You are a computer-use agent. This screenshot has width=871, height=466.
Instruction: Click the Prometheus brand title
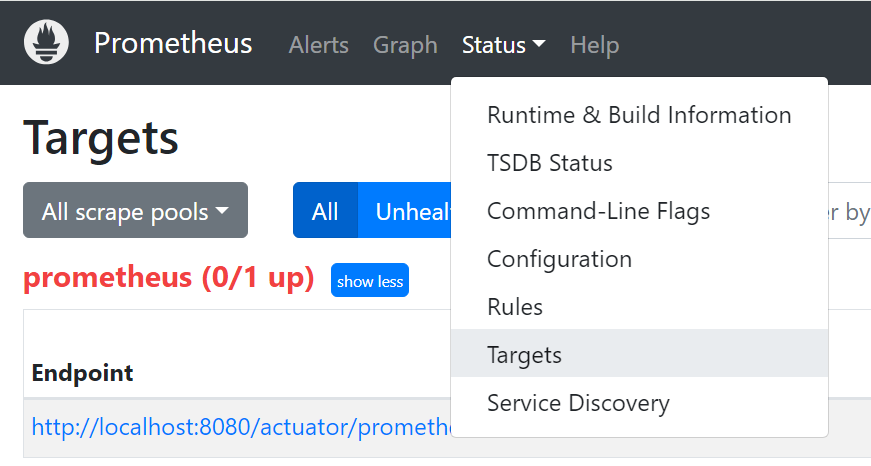(x=173, y=43)
